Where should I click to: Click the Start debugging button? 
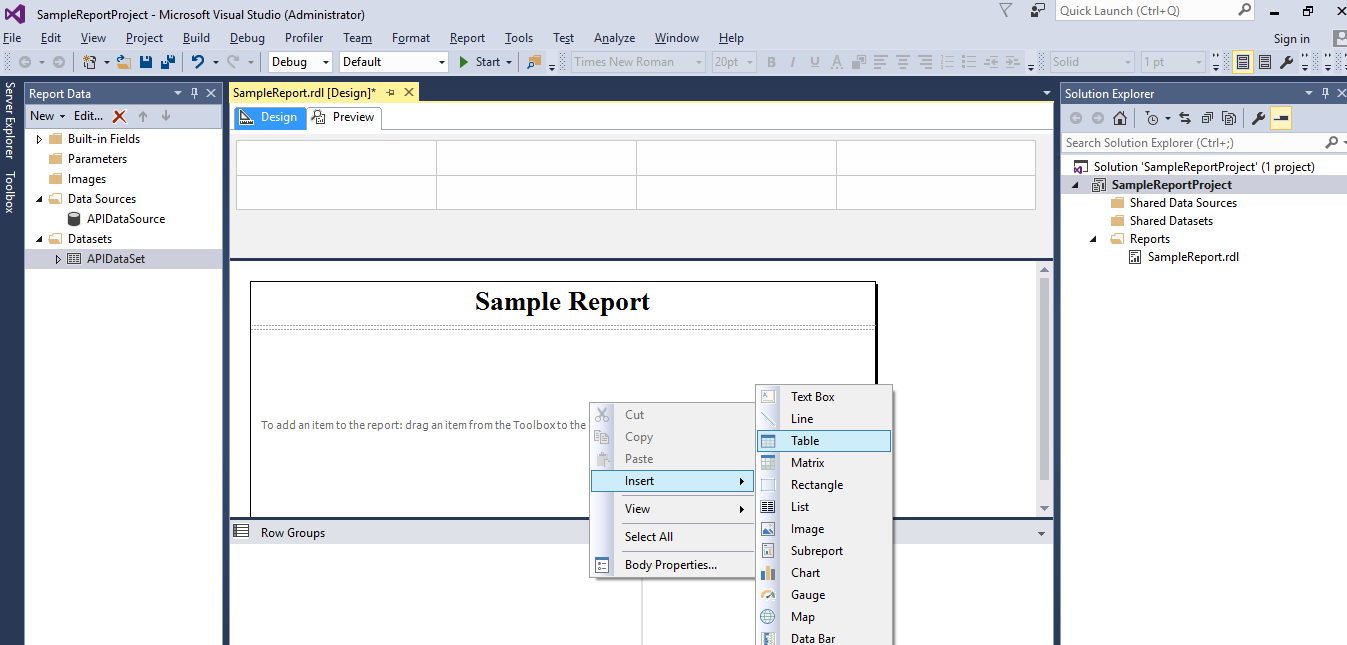[480, 62]
